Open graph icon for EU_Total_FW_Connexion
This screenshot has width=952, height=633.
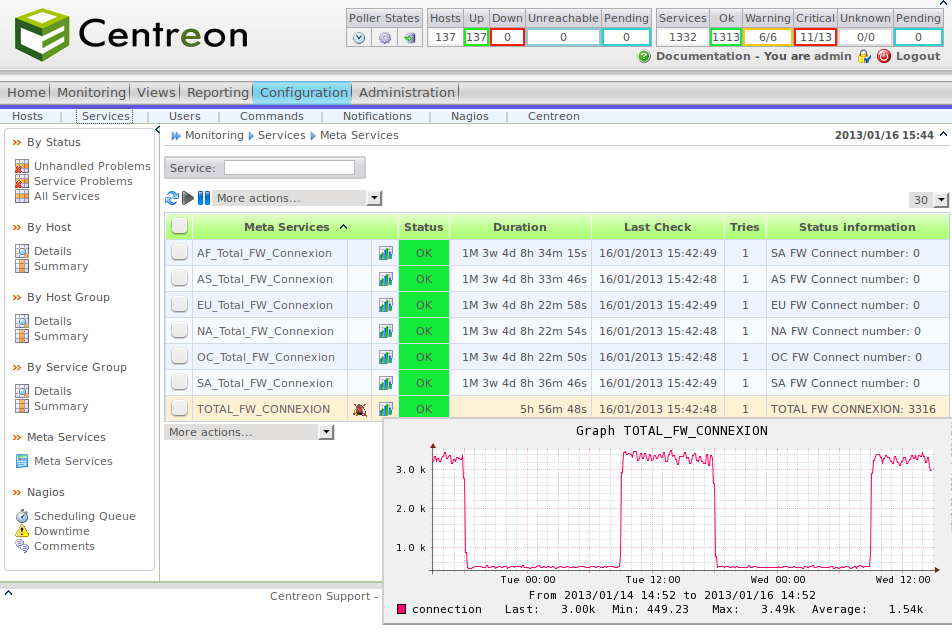point(386,305)
